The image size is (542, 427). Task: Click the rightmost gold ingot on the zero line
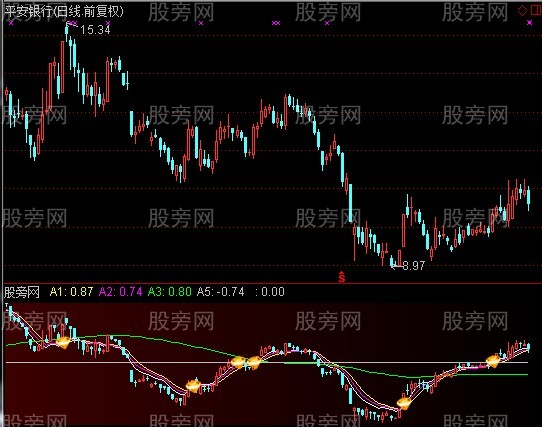[x=493, y=361]
